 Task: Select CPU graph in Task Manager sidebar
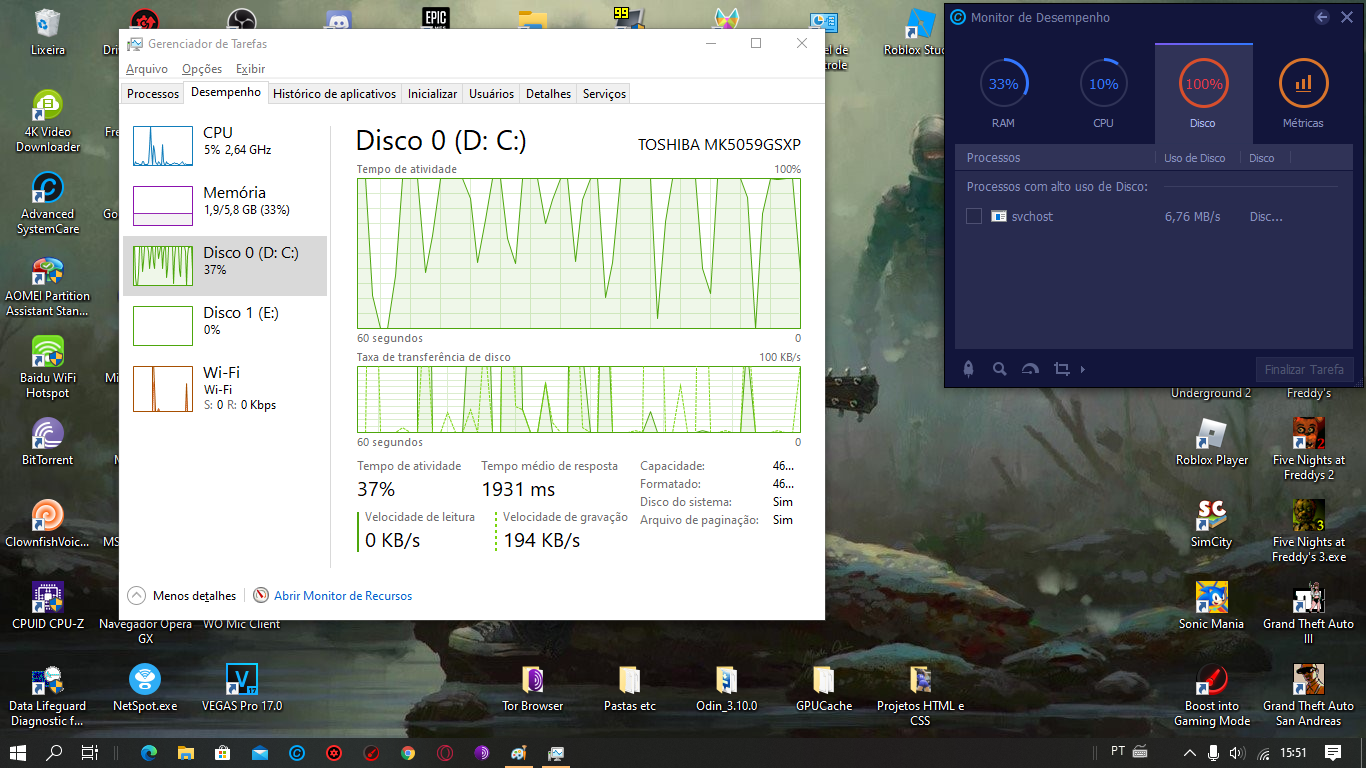coord(225,147)
